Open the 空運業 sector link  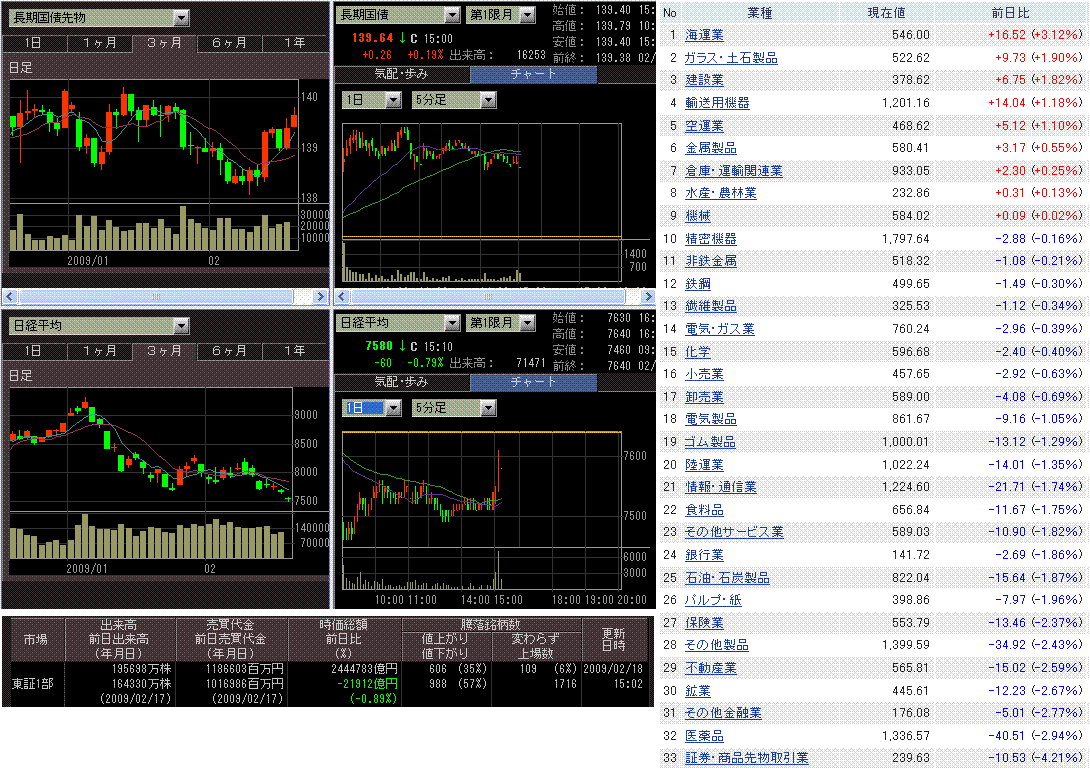(704, 126)
